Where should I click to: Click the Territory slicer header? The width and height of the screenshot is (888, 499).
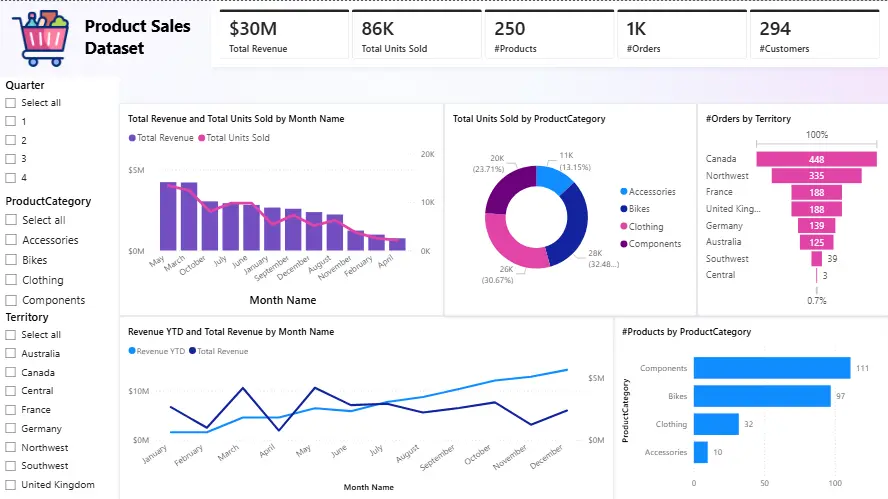27,317
